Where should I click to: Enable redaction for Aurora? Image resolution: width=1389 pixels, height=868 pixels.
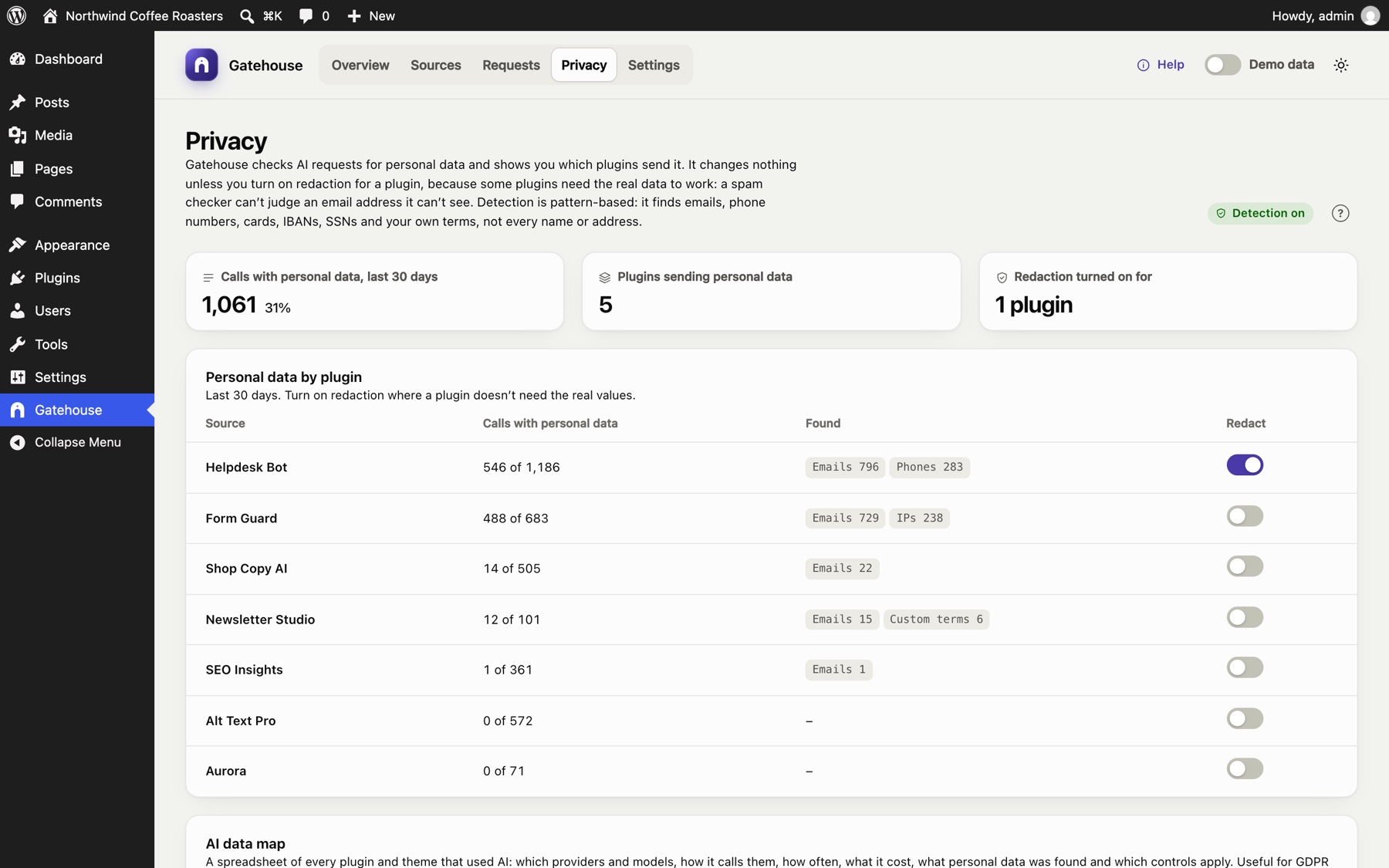[1245, 768]
